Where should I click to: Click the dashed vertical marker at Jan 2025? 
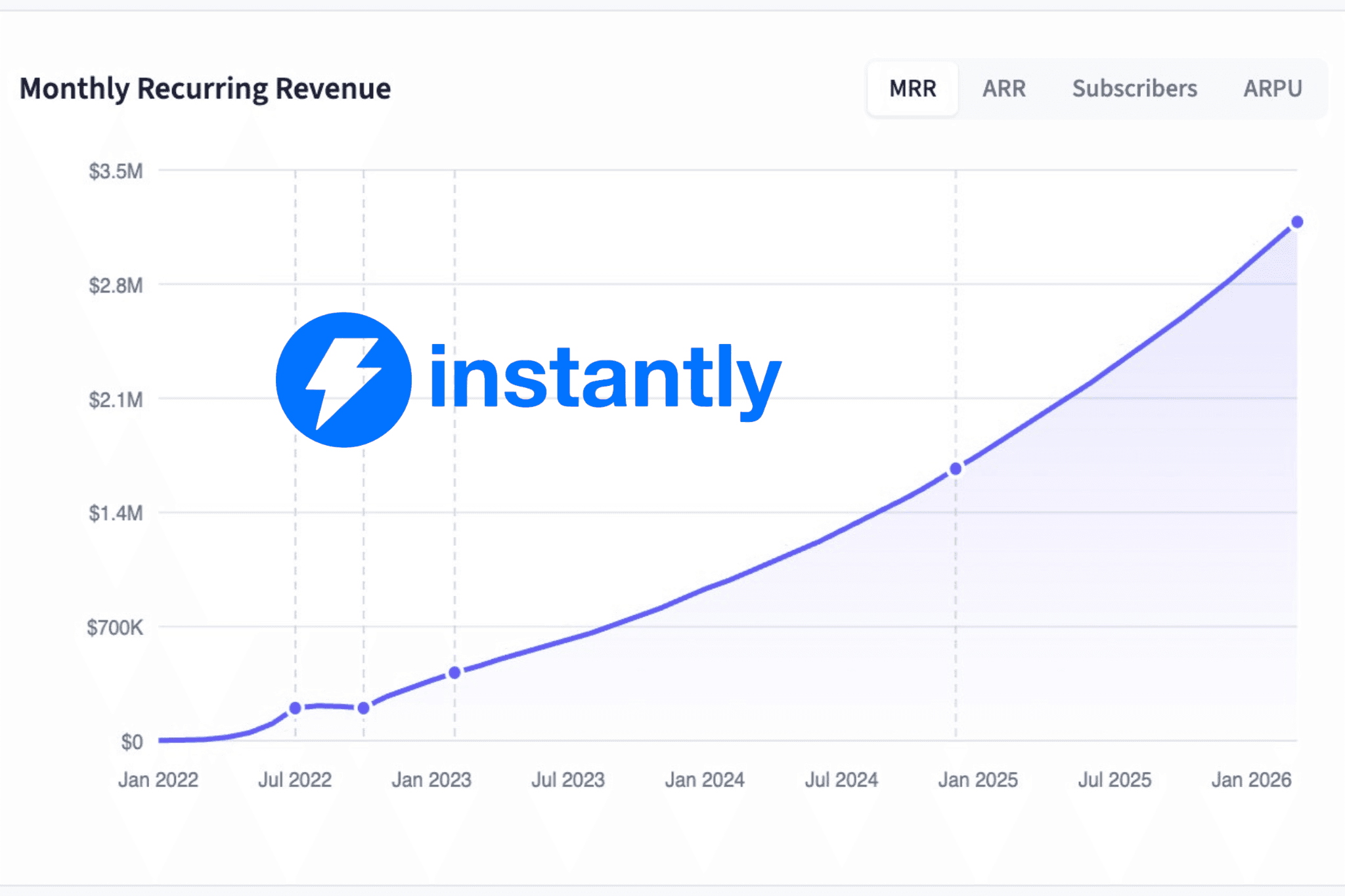[x=954, y=624]
